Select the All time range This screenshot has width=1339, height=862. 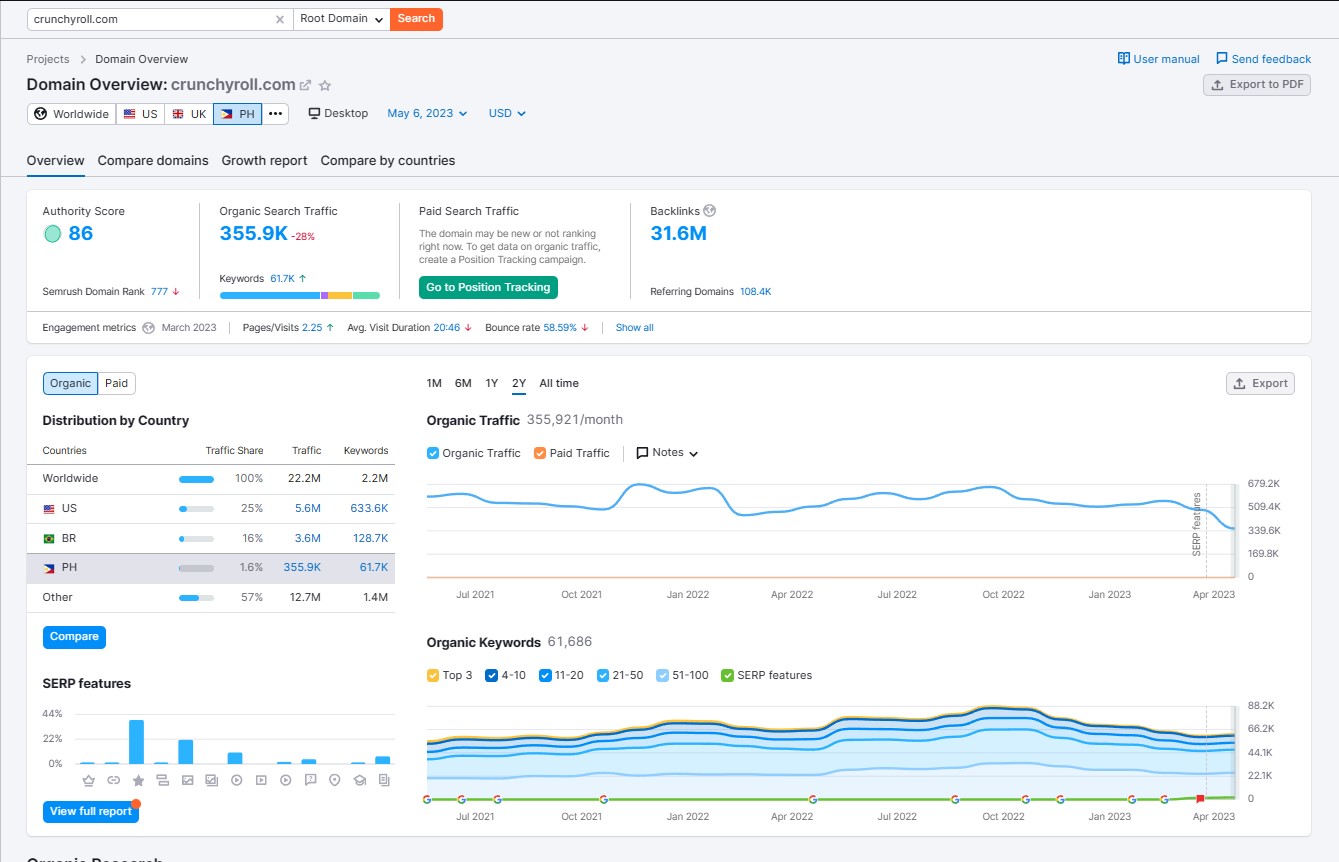pos(559,384)
